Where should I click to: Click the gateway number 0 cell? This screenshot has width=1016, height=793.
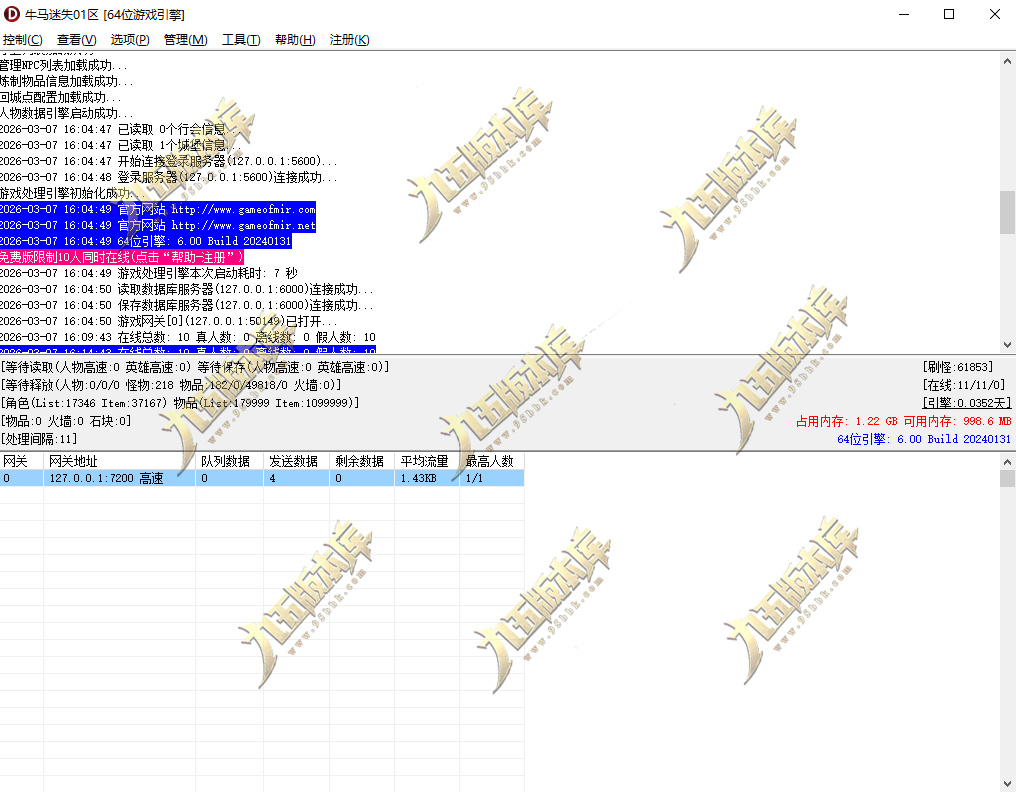21,478
